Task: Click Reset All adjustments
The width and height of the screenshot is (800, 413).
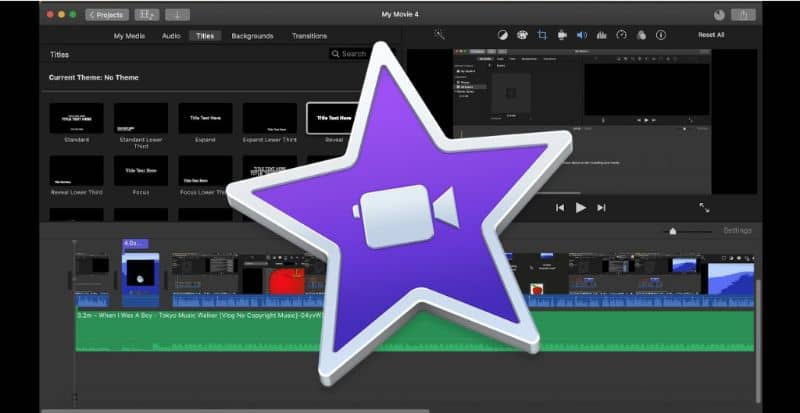Action: click(711, 35)
